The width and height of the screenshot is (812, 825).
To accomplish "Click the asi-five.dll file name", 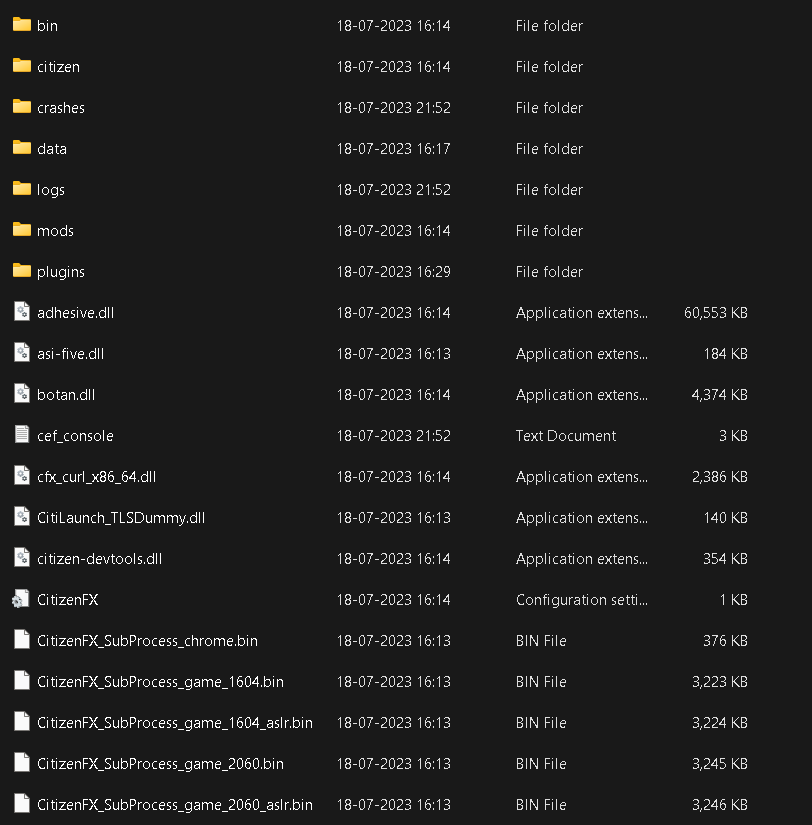I will 71,354.
